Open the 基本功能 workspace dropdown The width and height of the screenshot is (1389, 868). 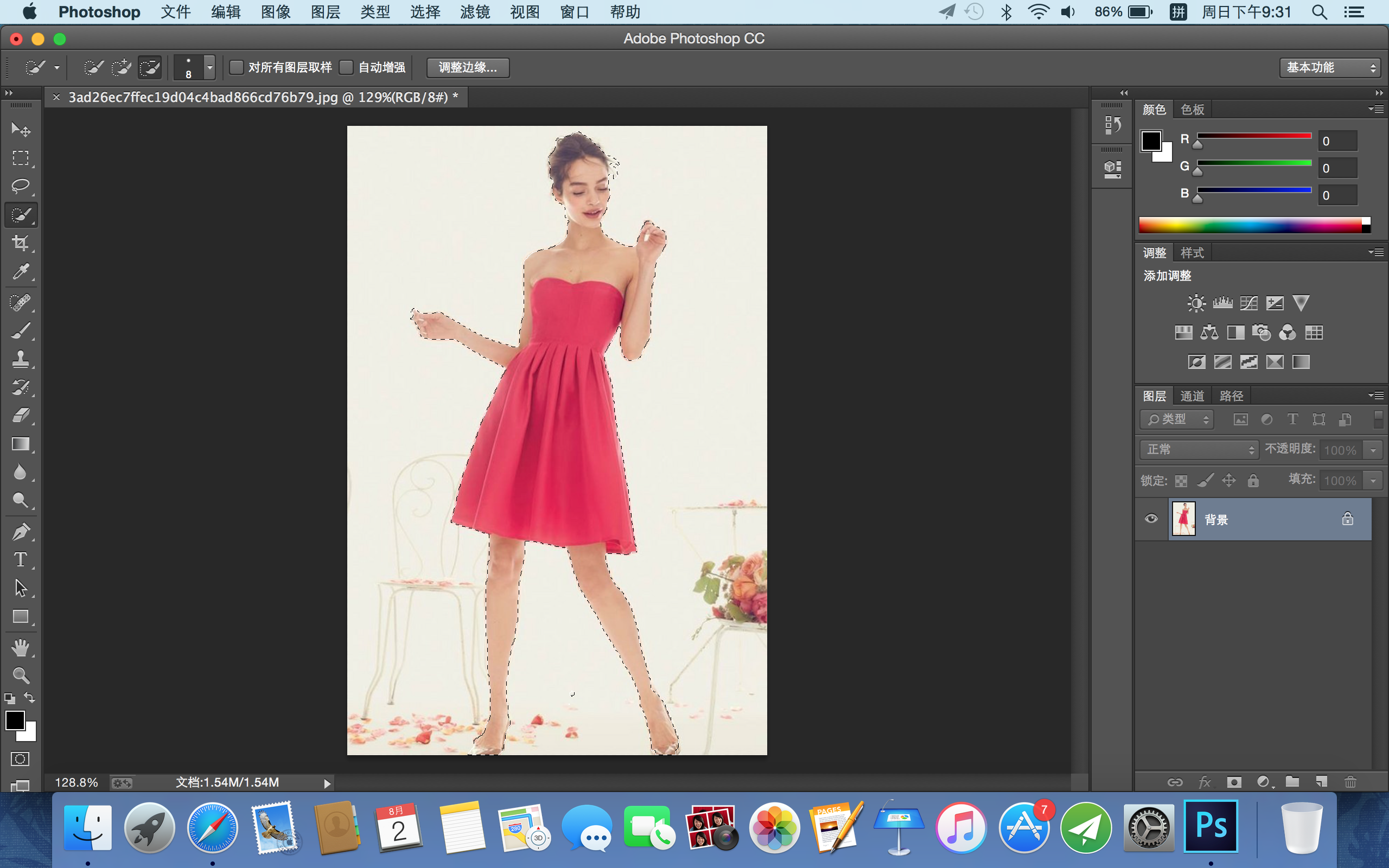pos(1329,68)
